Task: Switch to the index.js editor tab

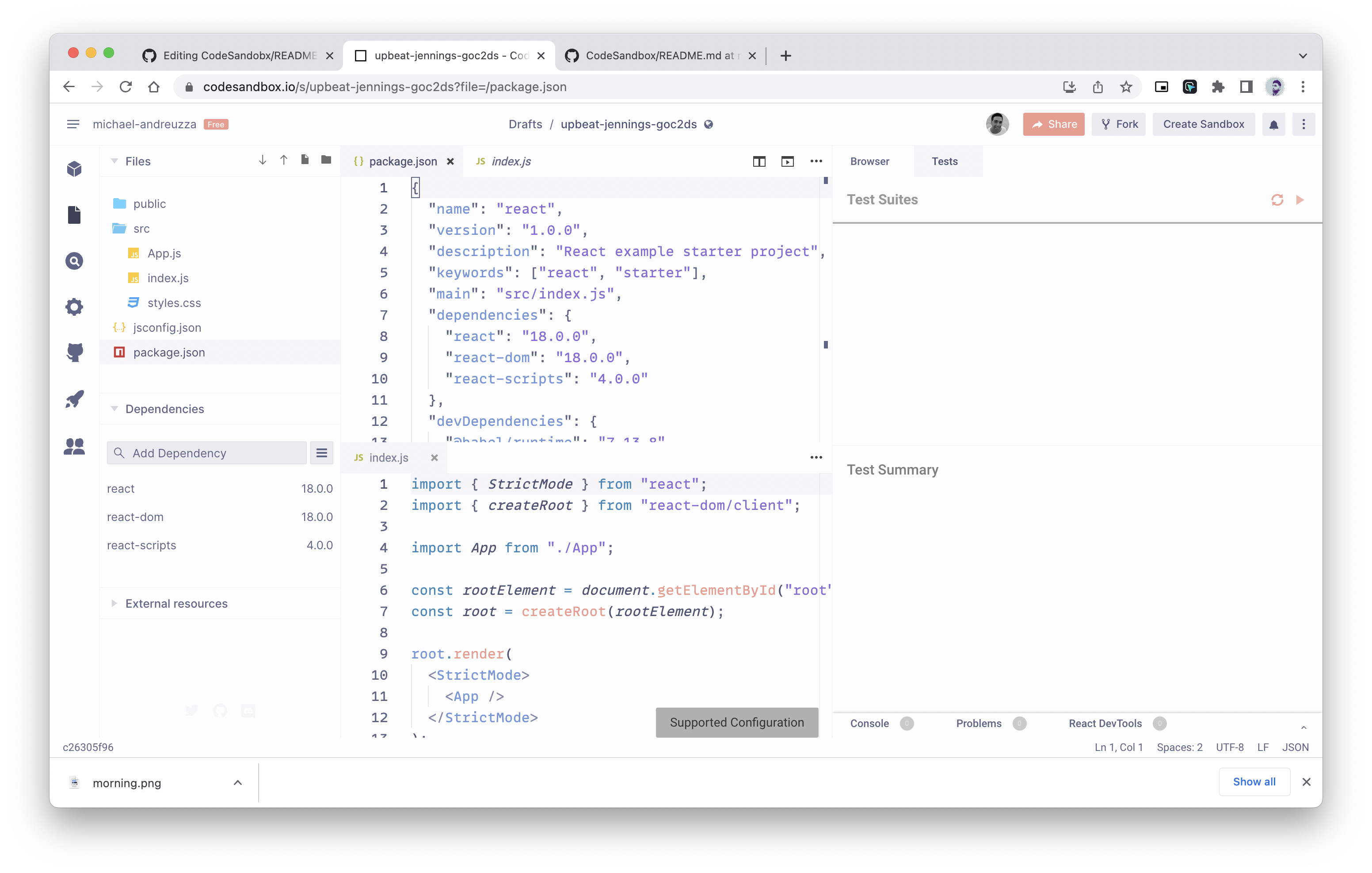Action: pyautogui.click(x=511, y=161)
